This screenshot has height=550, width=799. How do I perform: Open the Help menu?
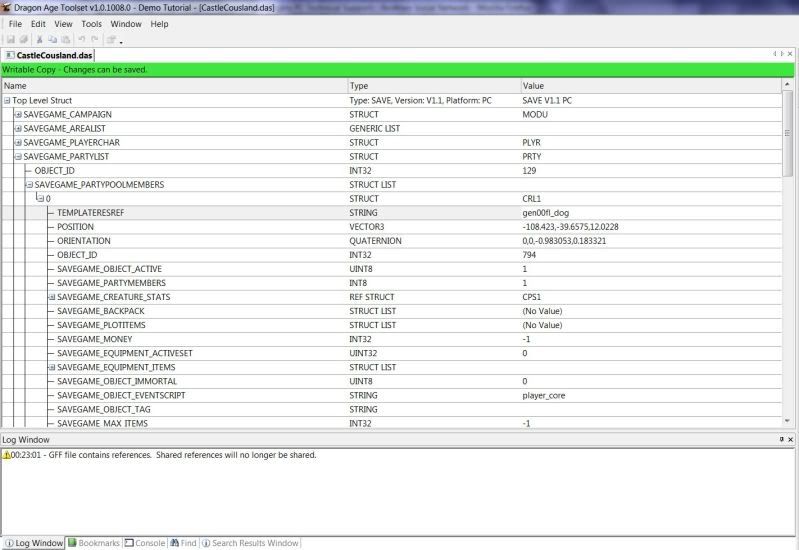(x=159, y=24)
